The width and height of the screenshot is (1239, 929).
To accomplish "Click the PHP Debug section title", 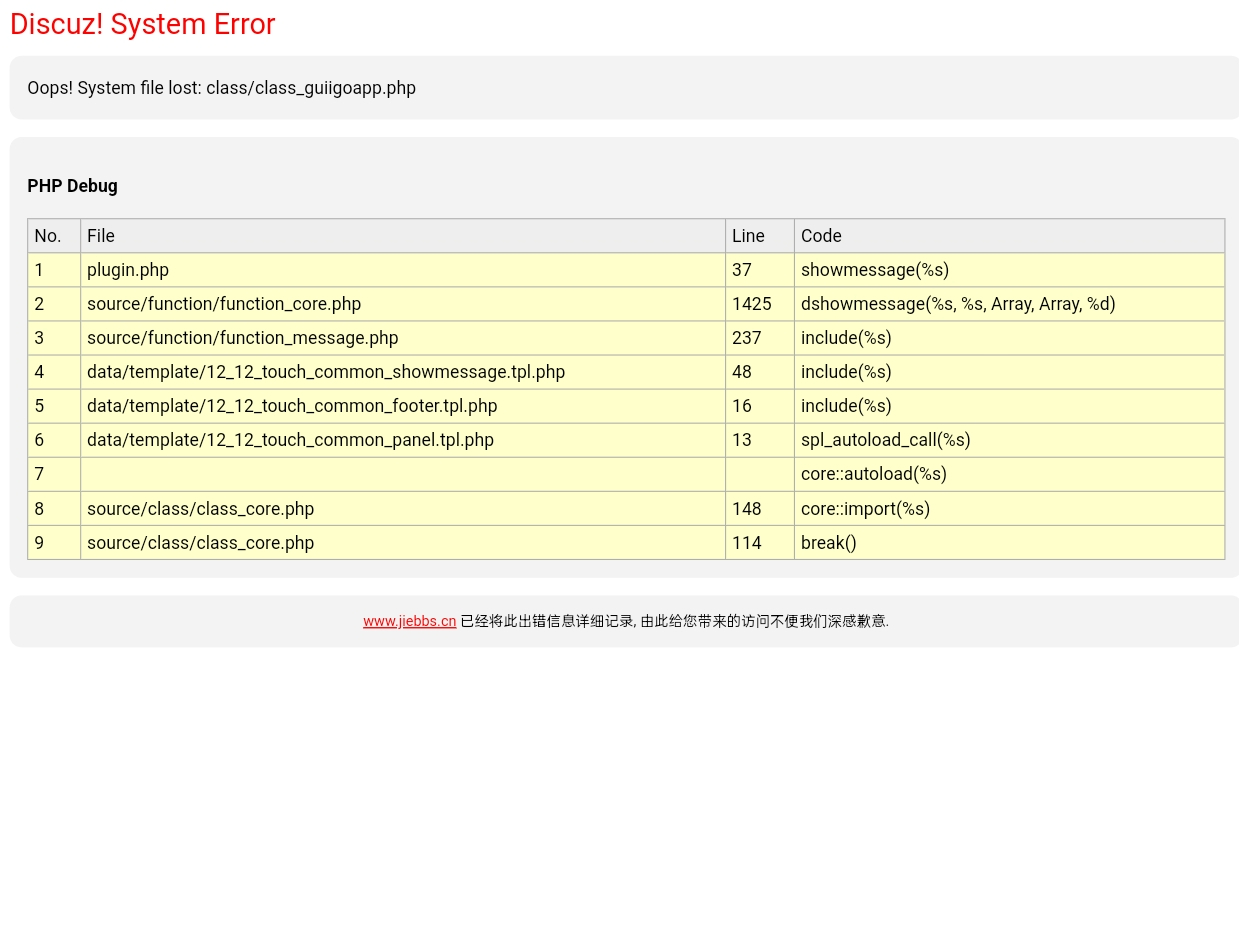I will 72,186.
